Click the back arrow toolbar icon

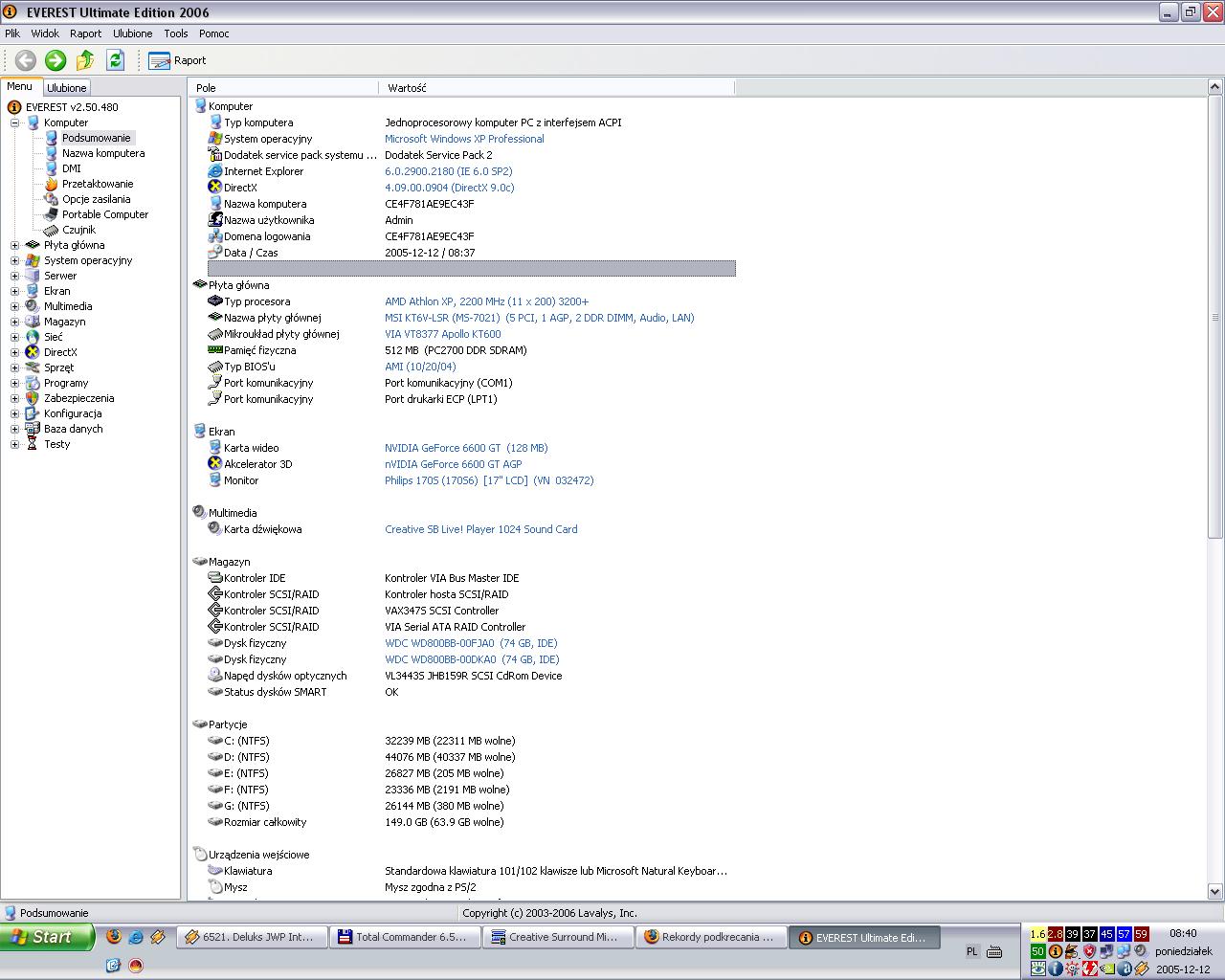(26, 60)
